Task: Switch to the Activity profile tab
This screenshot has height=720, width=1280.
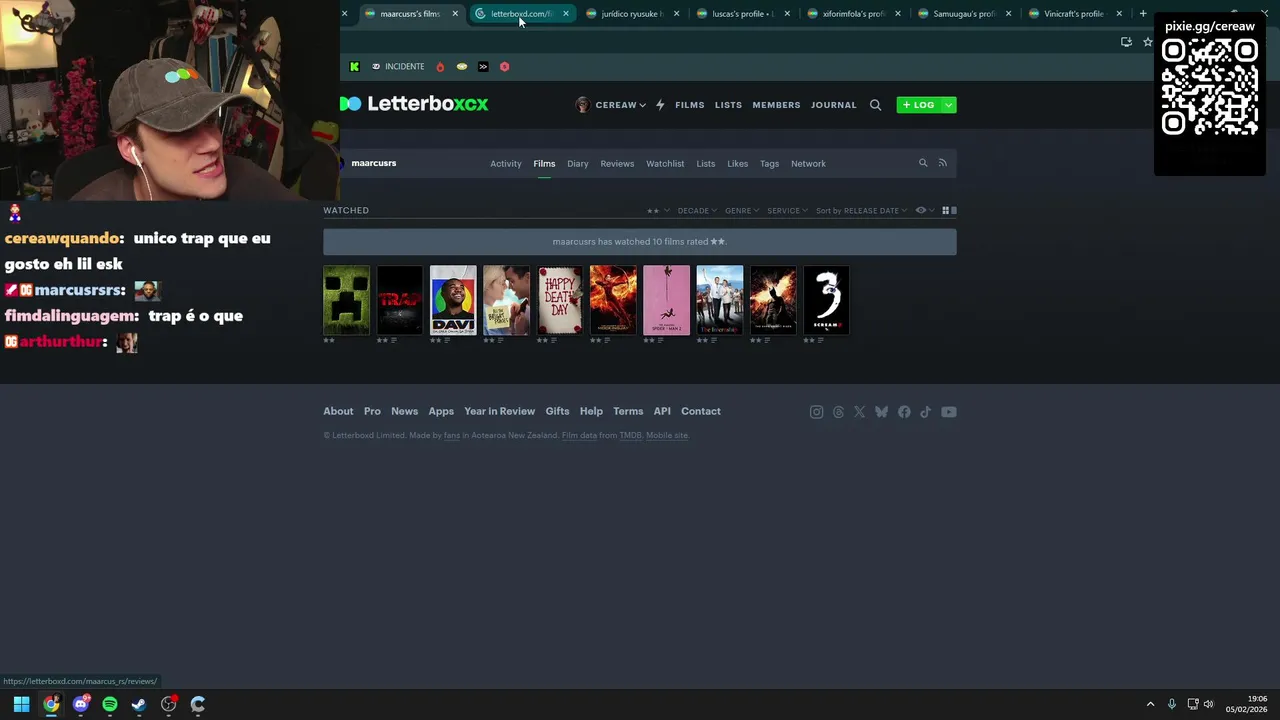Action: [505, 163]
